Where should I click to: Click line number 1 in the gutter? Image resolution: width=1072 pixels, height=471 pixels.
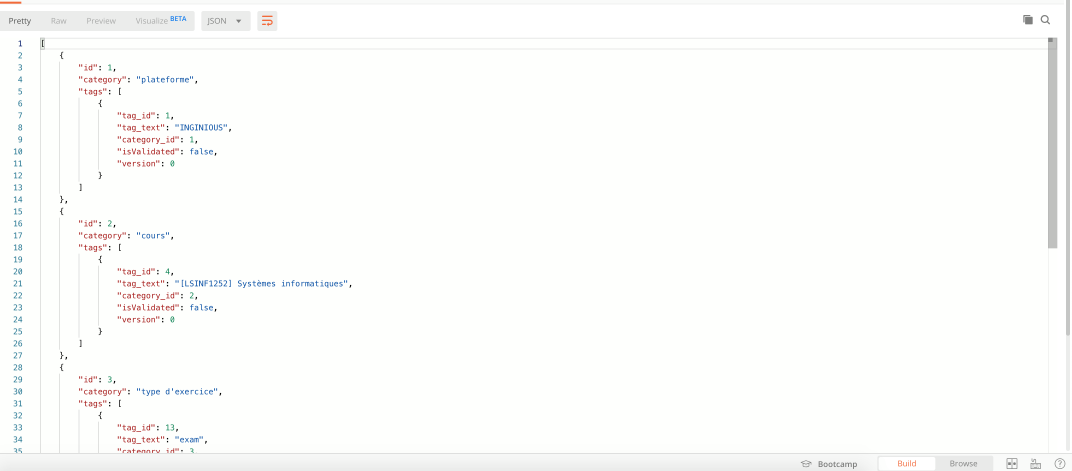(x=20, y=44)
